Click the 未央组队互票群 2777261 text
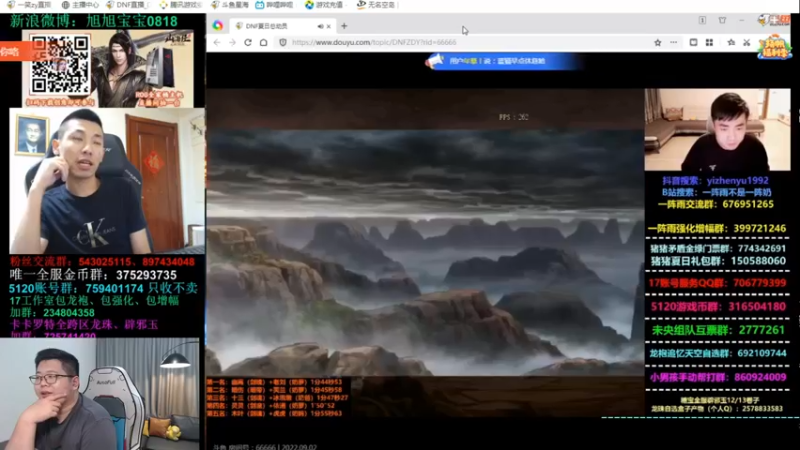Image resolution: width=800 pixels, height=450 pixels. pyautogui.click(x=718, y=330)
